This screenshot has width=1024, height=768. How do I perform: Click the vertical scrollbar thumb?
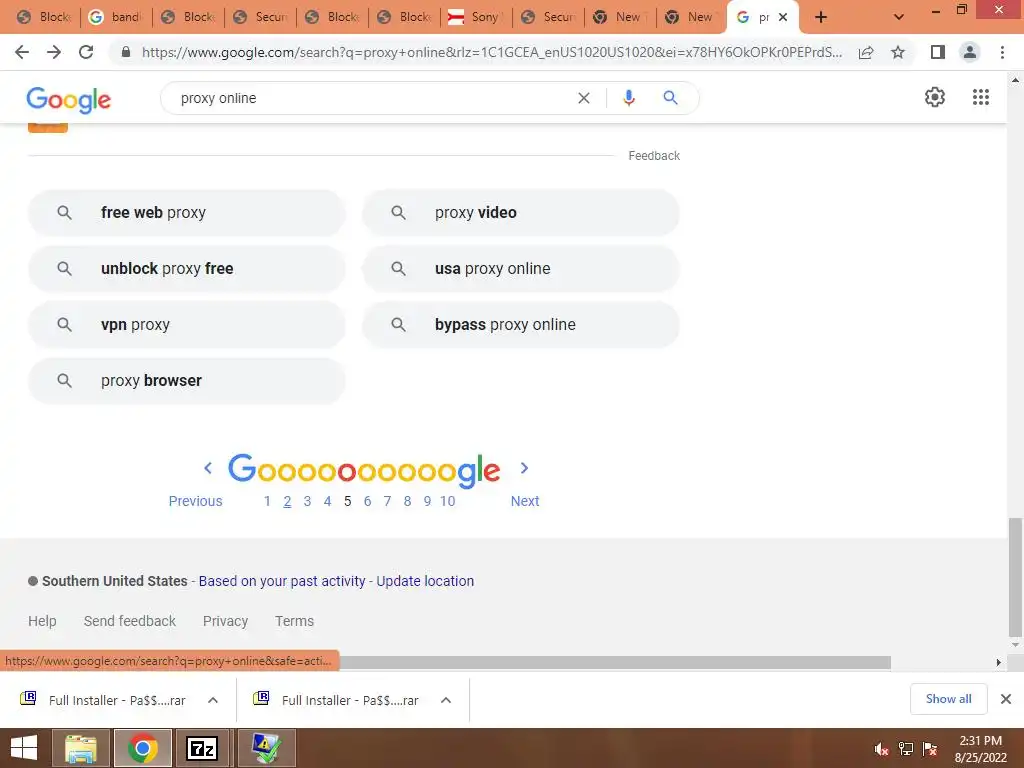1015,577
